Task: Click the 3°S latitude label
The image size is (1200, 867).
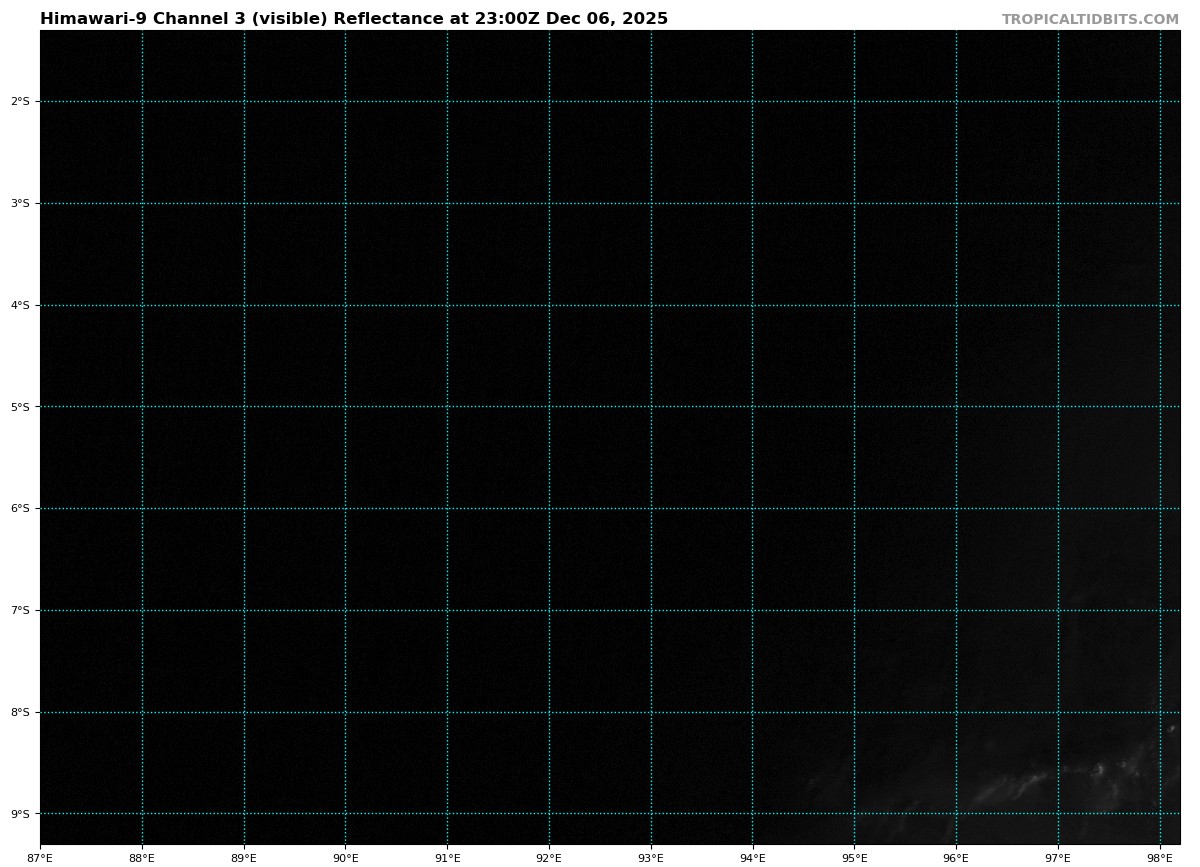Action: click(x=20, y=204)
